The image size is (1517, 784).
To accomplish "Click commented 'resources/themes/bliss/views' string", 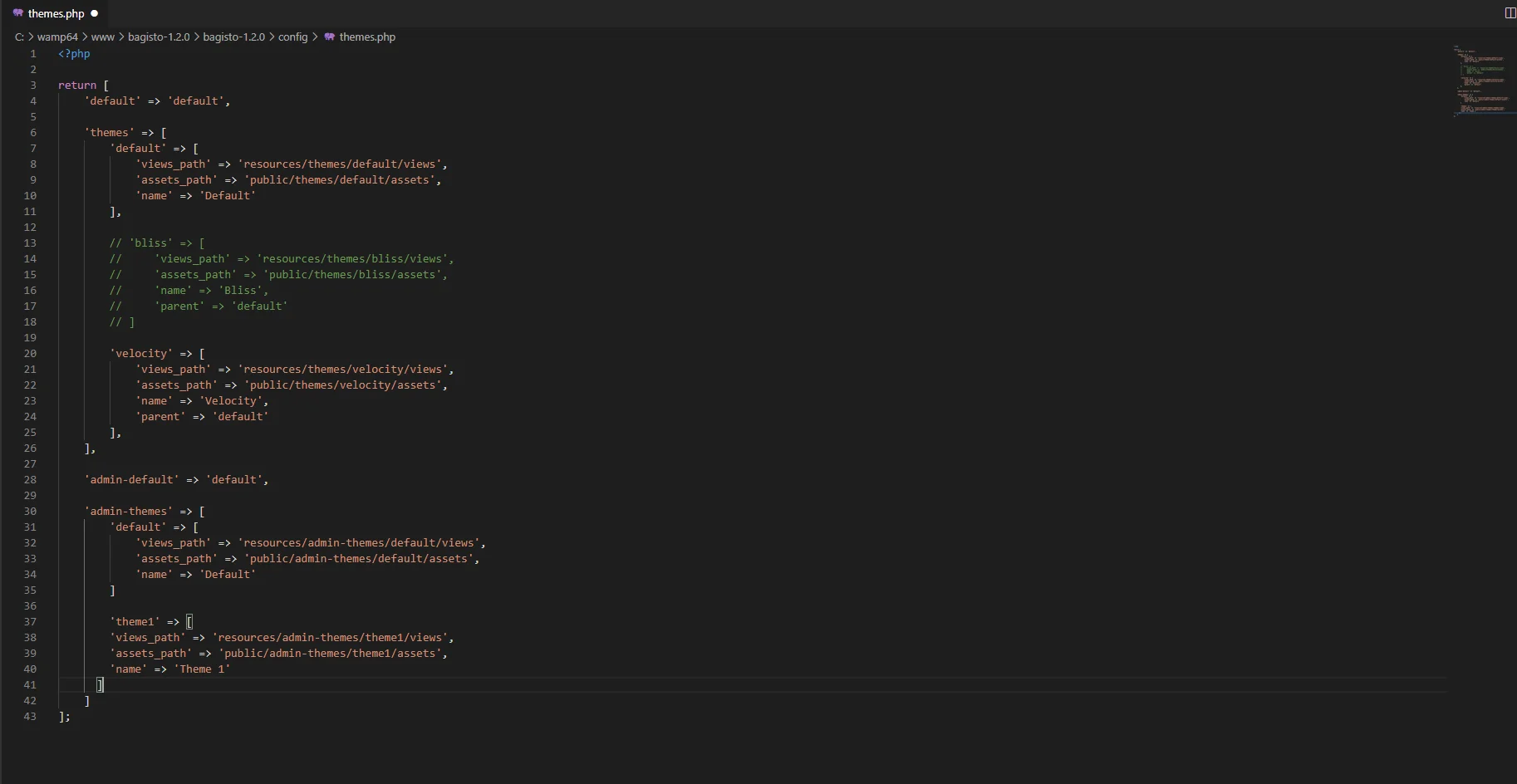I will pyautogui.click(x=352, y=259).
